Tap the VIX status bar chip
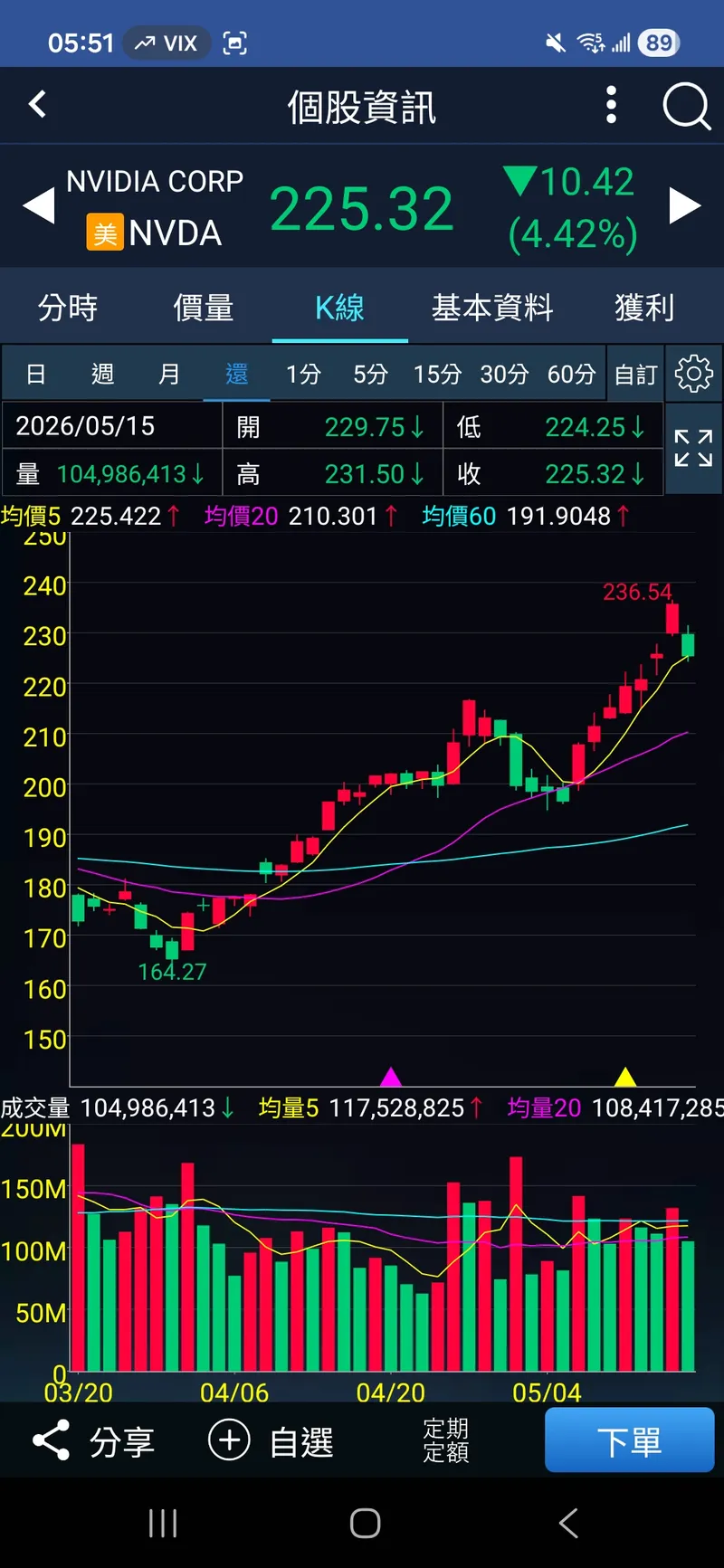Screen dimensions: 724x1568 click(167, 43)
